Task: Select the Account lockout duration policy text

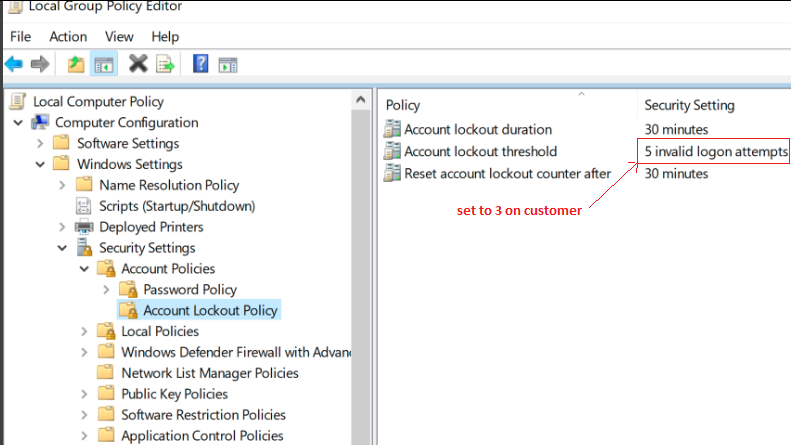Action: [478, 129]
